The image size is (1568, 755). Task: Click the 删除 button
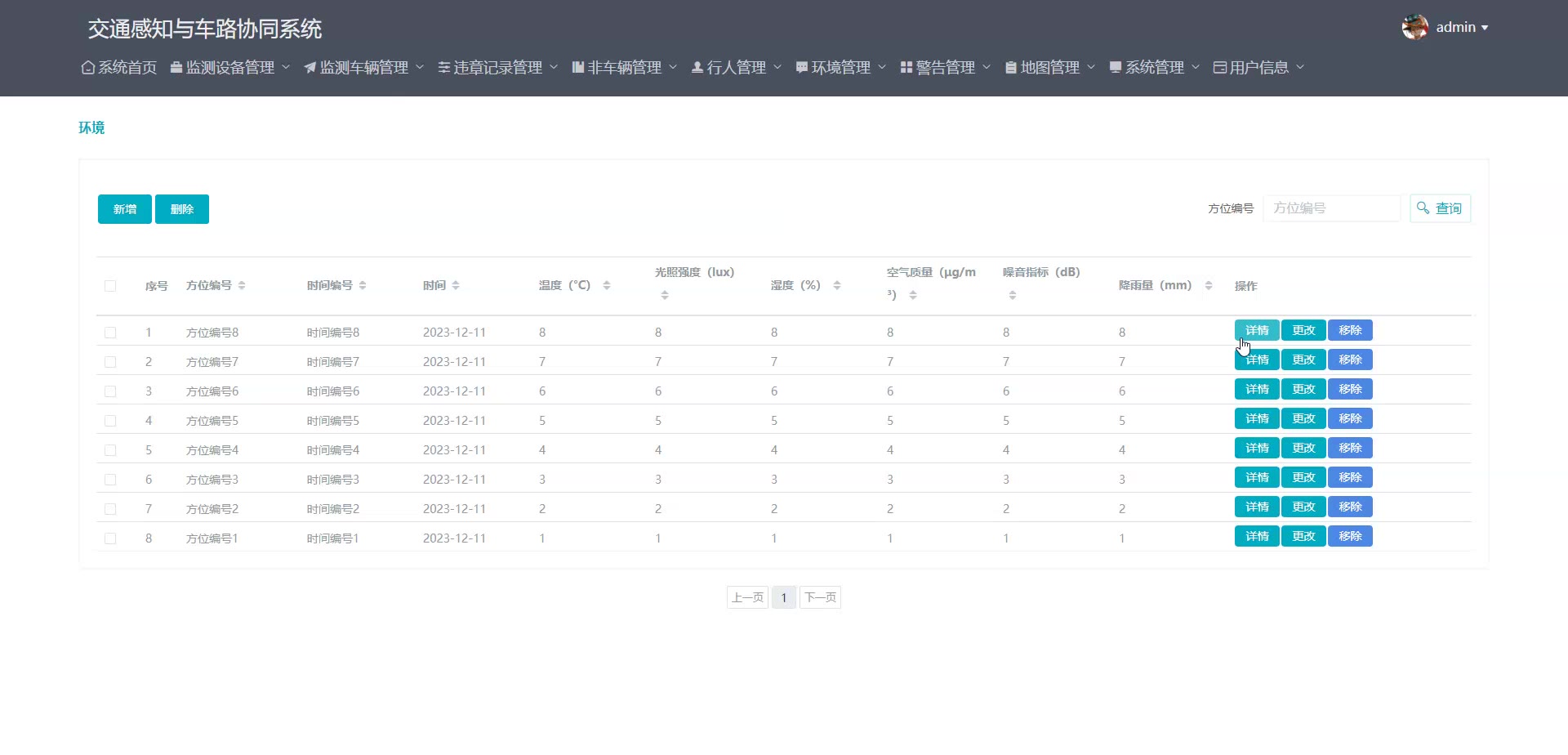click(x=182, y=209)
